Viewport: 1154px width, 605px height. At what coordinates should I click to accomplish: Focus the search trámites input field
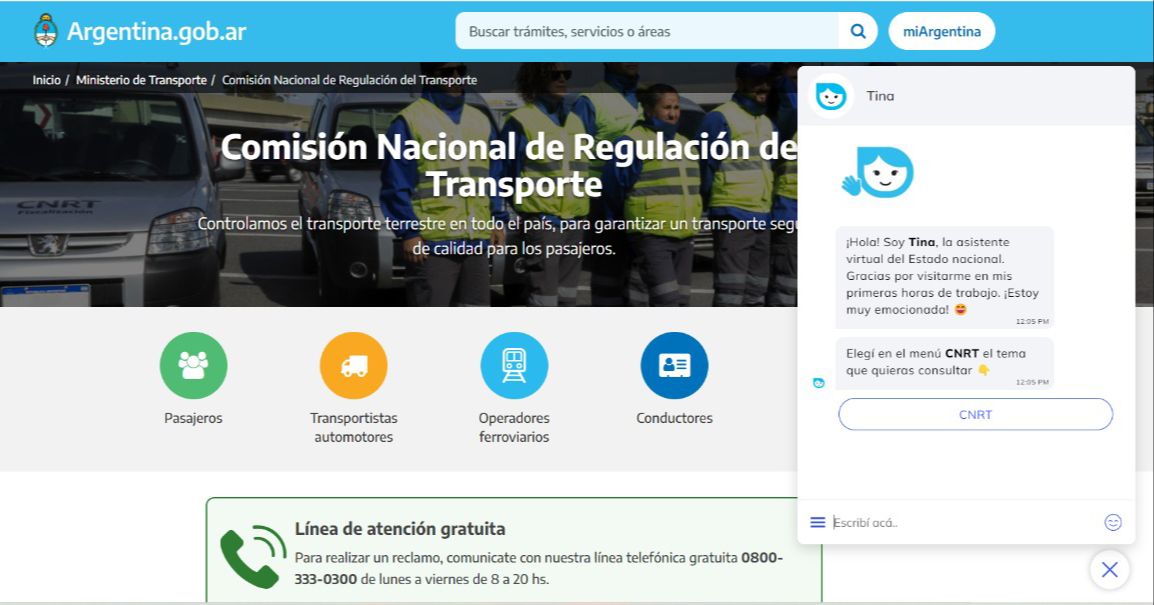coord(646,31)
